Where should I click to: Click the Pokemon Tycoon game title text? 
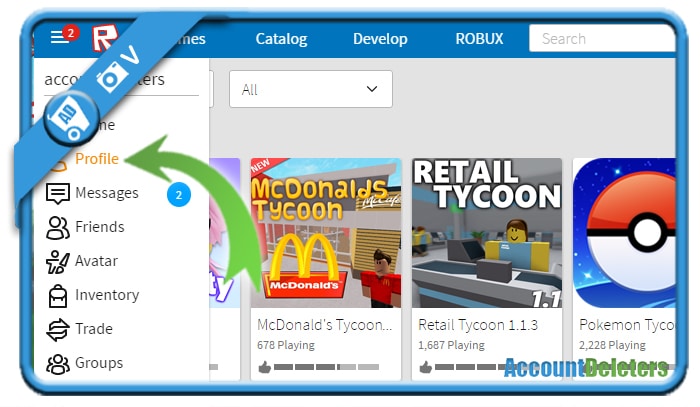click(x=627, y=325)
